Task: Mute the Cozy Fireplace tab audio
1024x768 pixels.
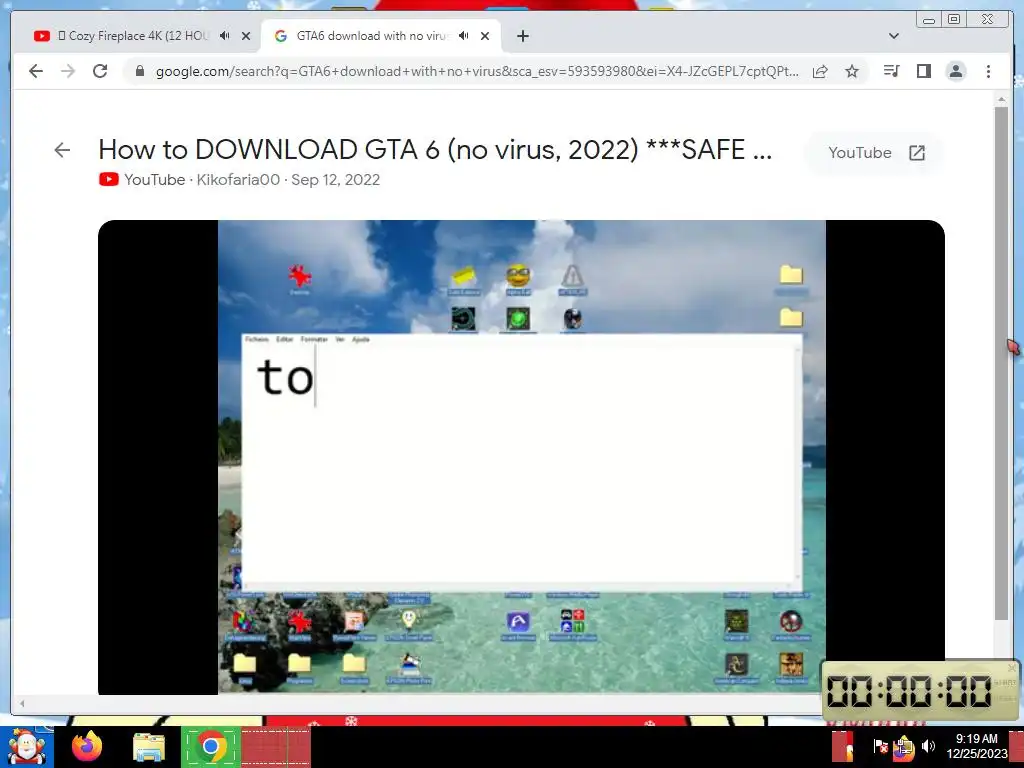Action: tap(225, 36)
